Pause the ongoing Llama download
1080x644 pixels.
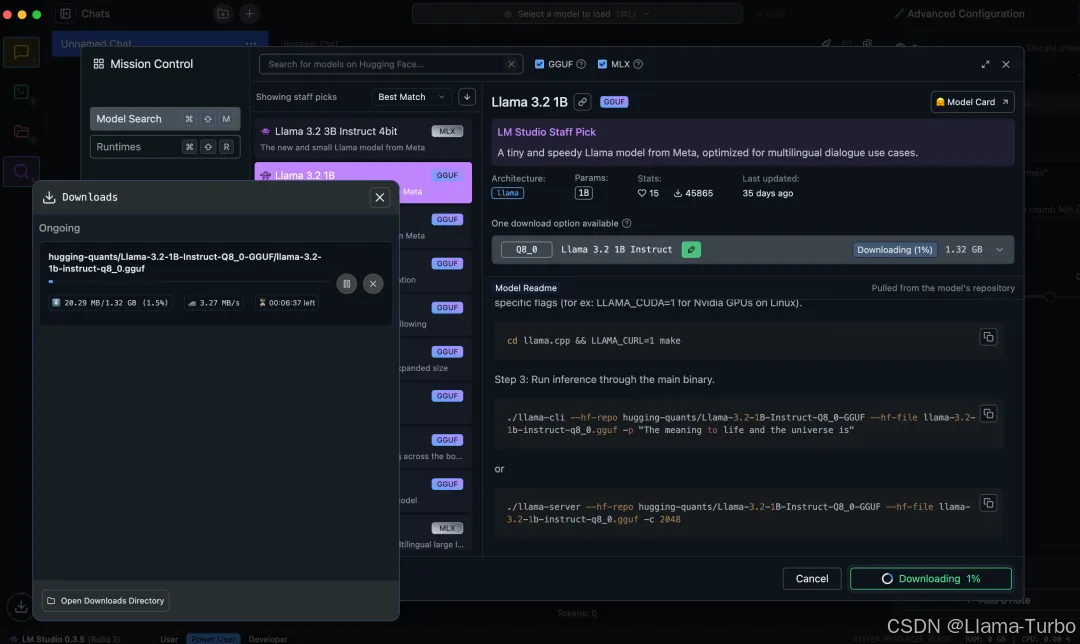(x=346, y=284)
